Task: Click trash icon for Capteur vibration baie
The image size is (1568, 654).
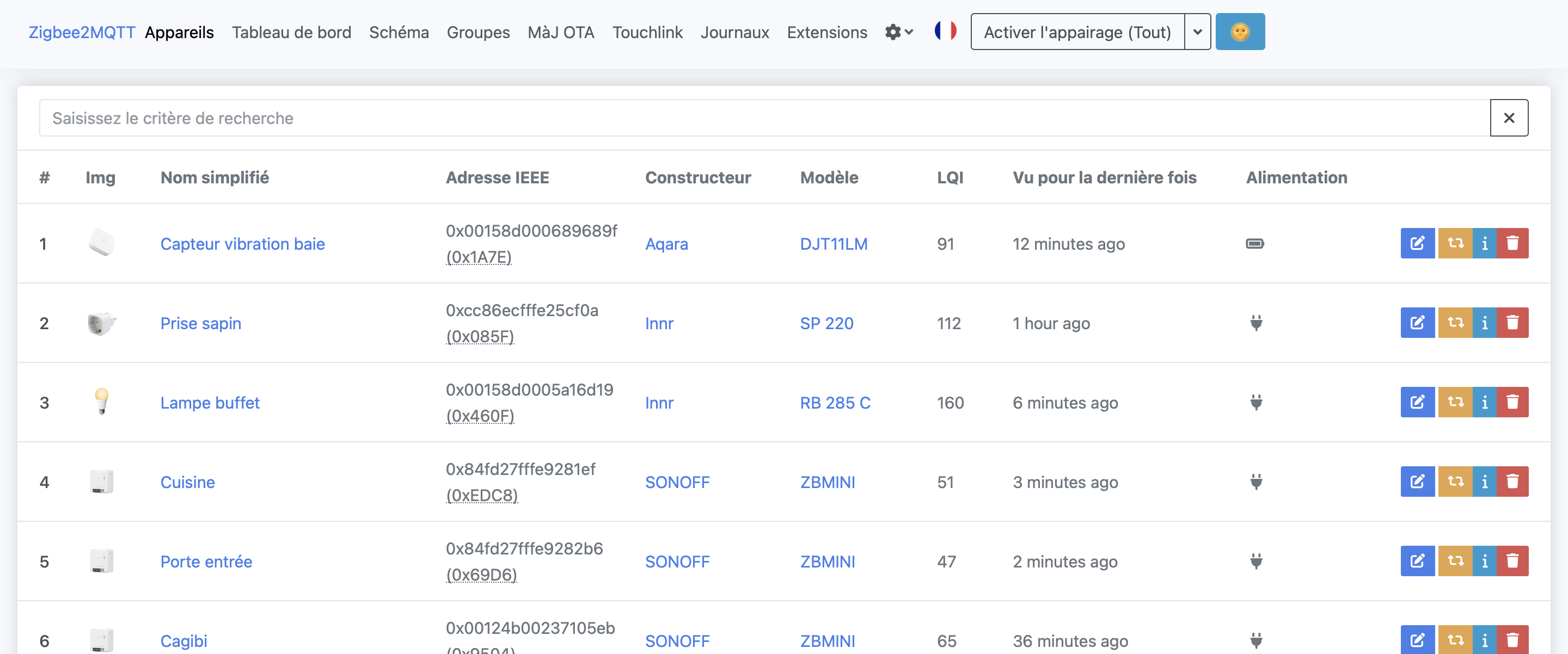Action: [1512, 243]
